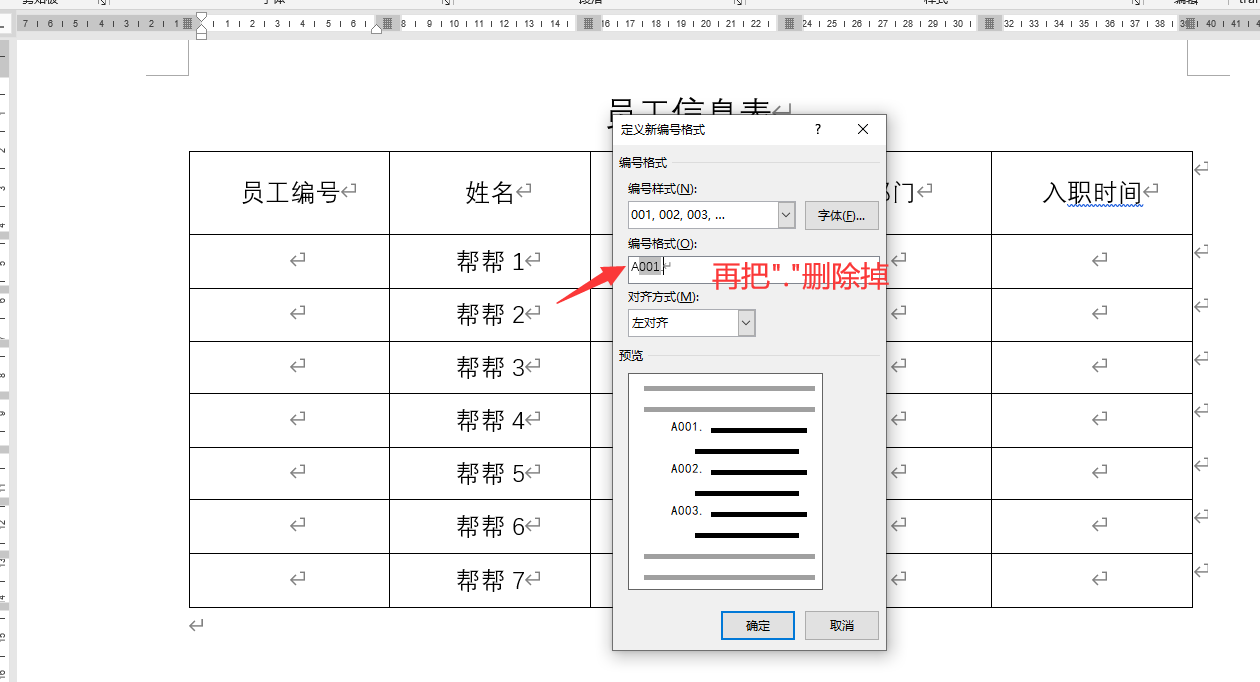Close the 定义新编号格式 dialog
This screenshot has width=1260, height=682.
863,129
